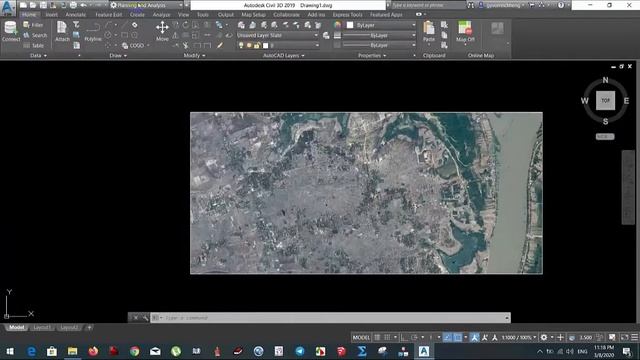The image size is (640, 360).
Task: Expand the Draw panel
Action: coord(118,56)
